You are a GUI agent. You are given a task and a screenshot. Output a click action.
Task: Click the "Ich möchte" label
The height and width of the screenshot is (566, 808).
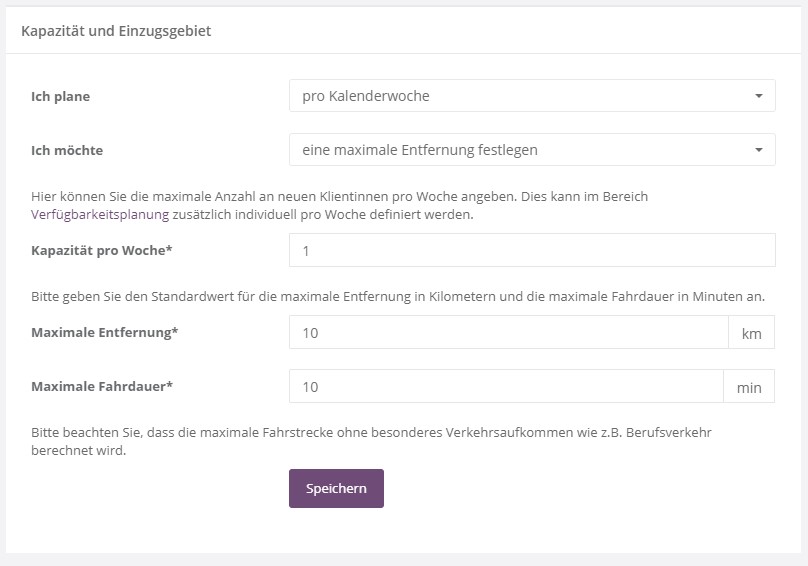[x=67, y=151]
